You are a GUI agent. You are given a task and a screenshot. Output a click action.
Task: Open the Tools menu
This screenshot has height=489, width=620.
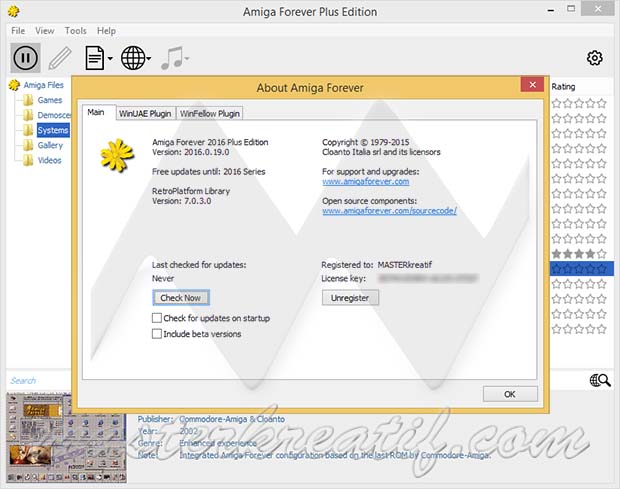tap(76, 31)
